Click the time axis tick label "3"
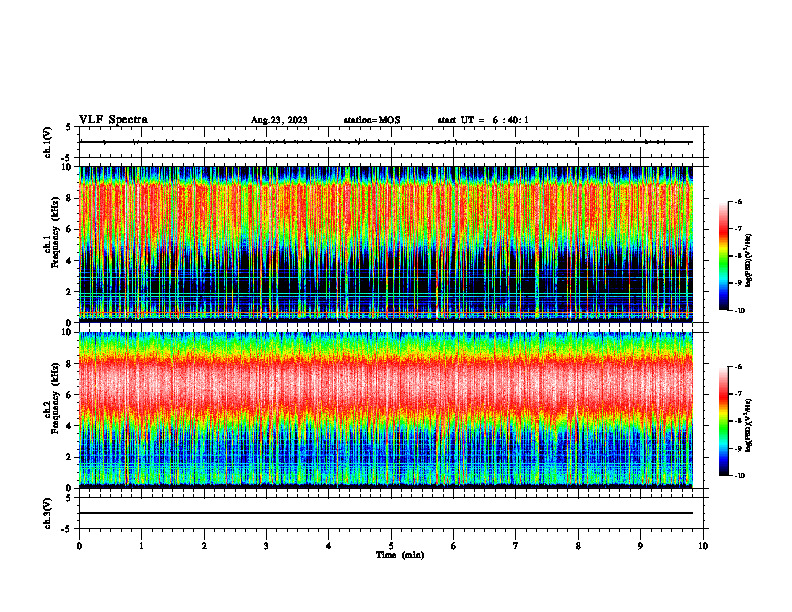 tap(266, 546)
